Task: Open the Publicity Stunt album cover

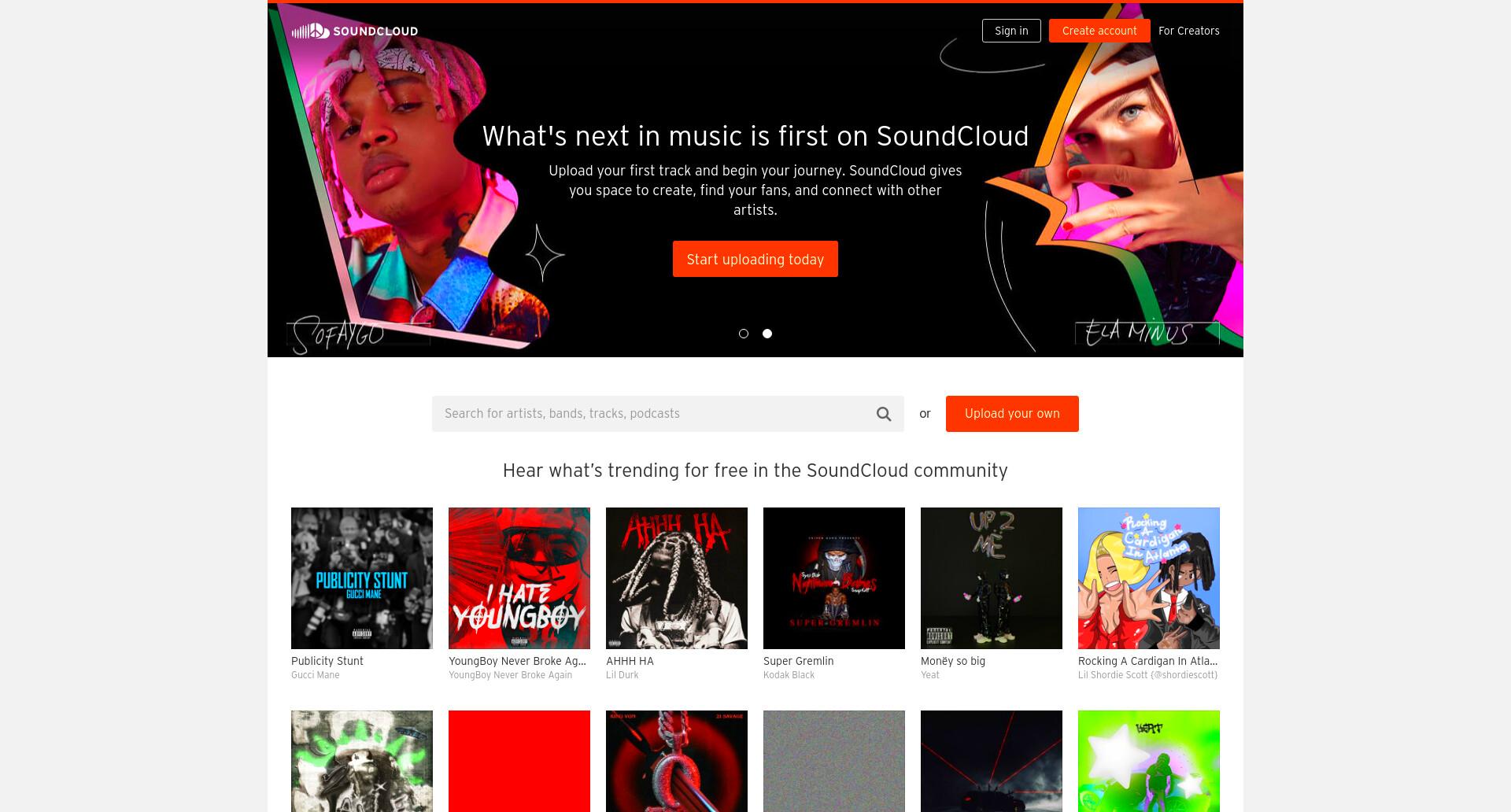Action: [x=362, y=578]
